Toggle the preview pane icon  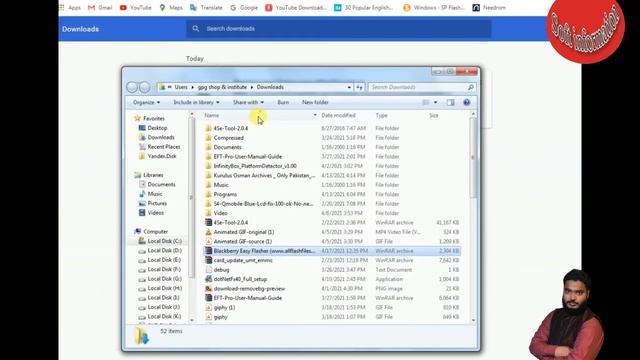pos(450,102)
